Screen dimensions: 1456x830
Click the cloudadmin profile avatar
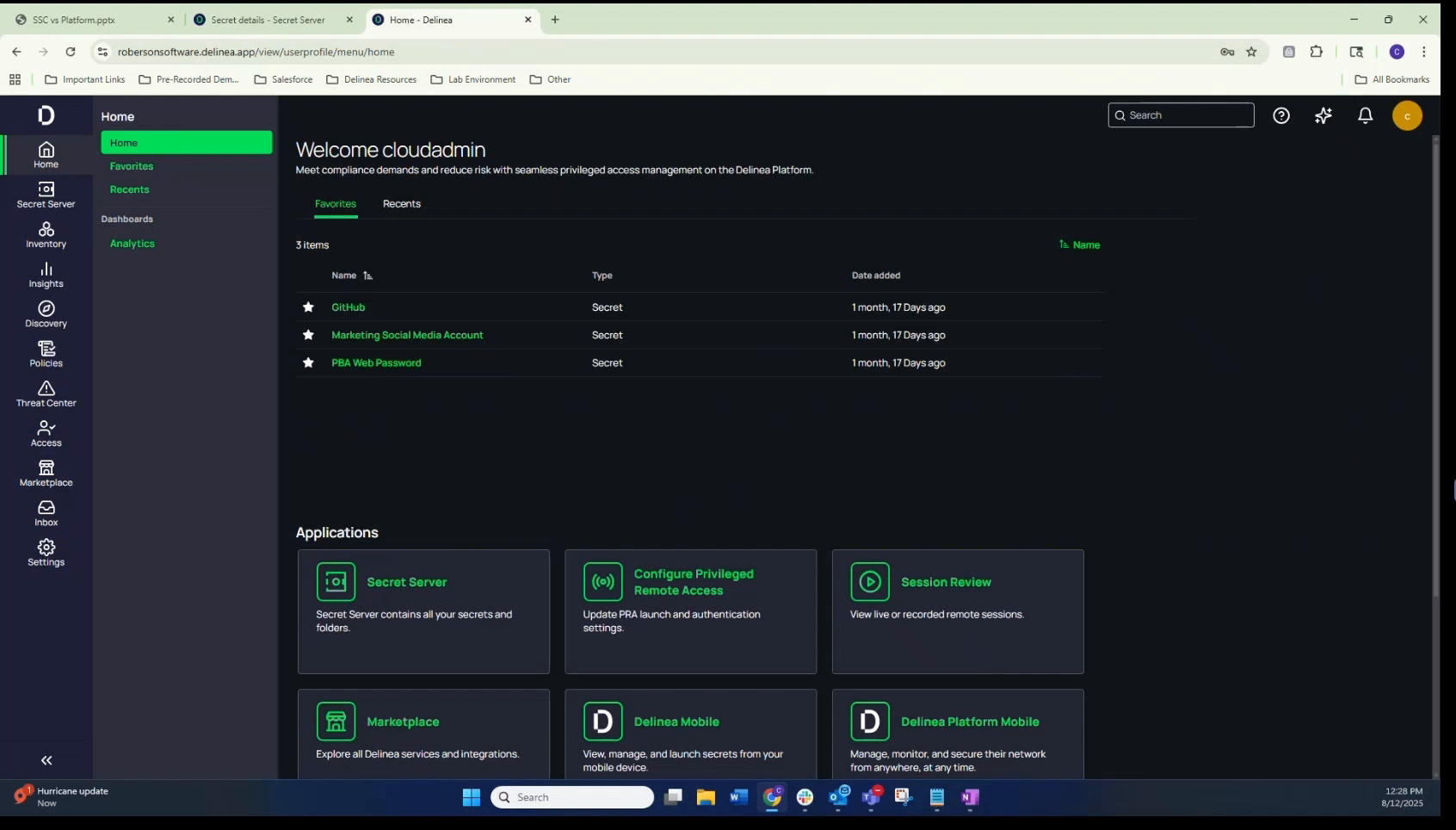(x=1407, y=115)
